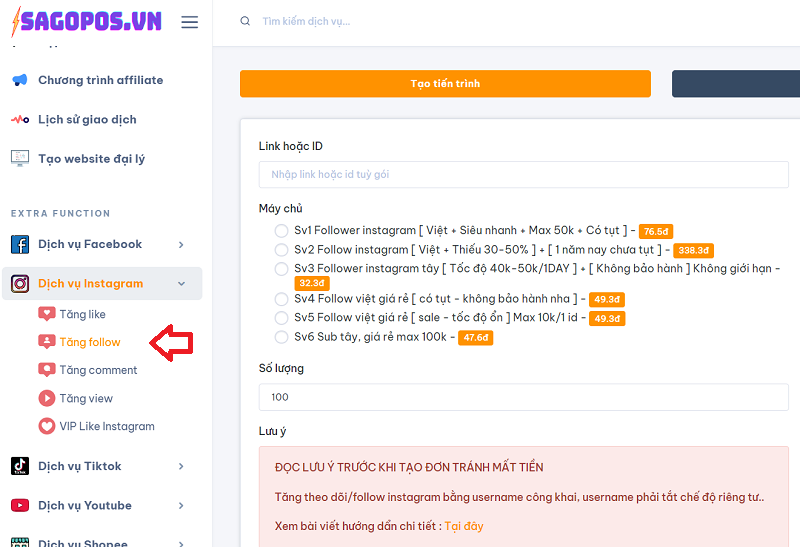The width and height of the screenshot is (800, 547).
Task: Expand Dịch vụ Facebook submenu
Action: pos(181,244)
